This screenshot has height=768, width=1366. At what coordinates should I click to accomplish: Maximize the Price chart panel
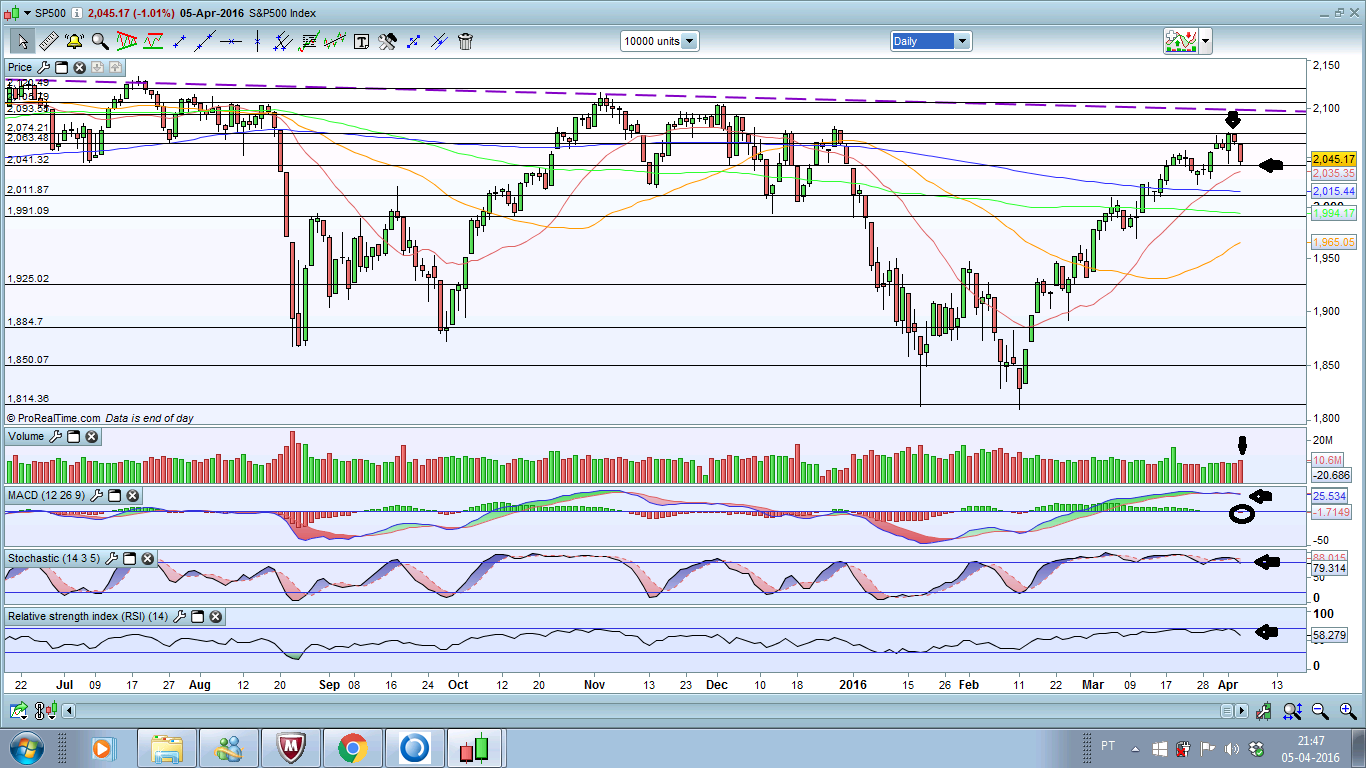point(61,67)
